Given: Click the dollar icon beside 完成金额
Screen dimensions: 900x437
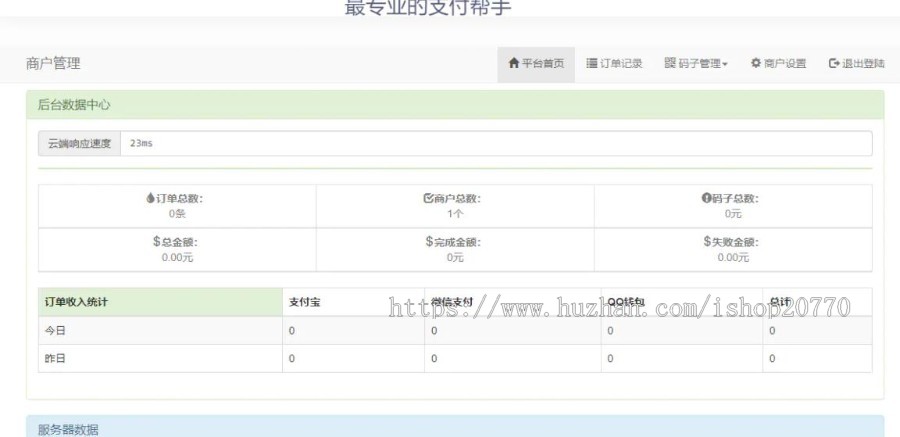Looking at the screenshot, I should click(x=429, y=242).
